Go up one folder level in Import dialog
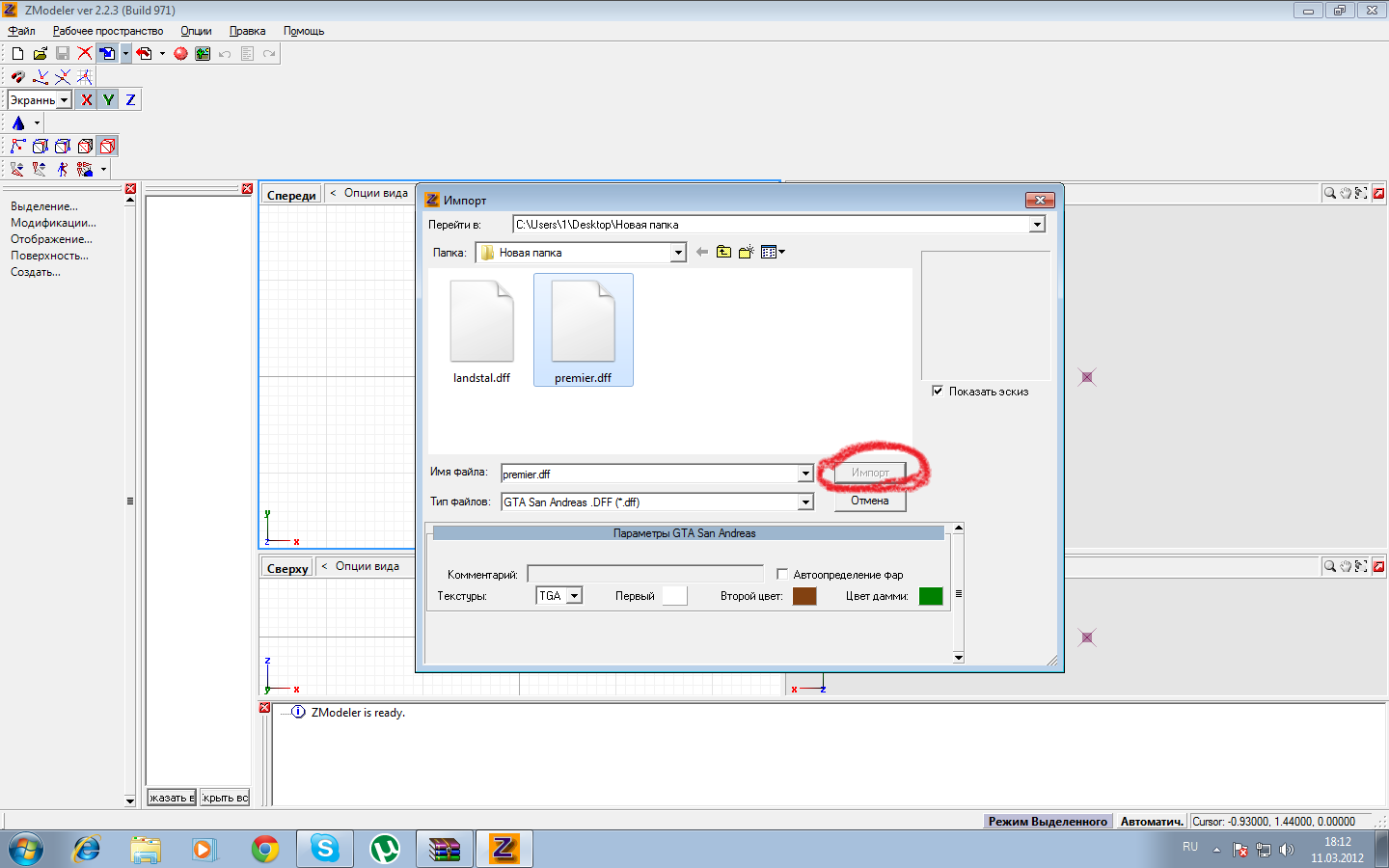 click(x=723, y=253)
